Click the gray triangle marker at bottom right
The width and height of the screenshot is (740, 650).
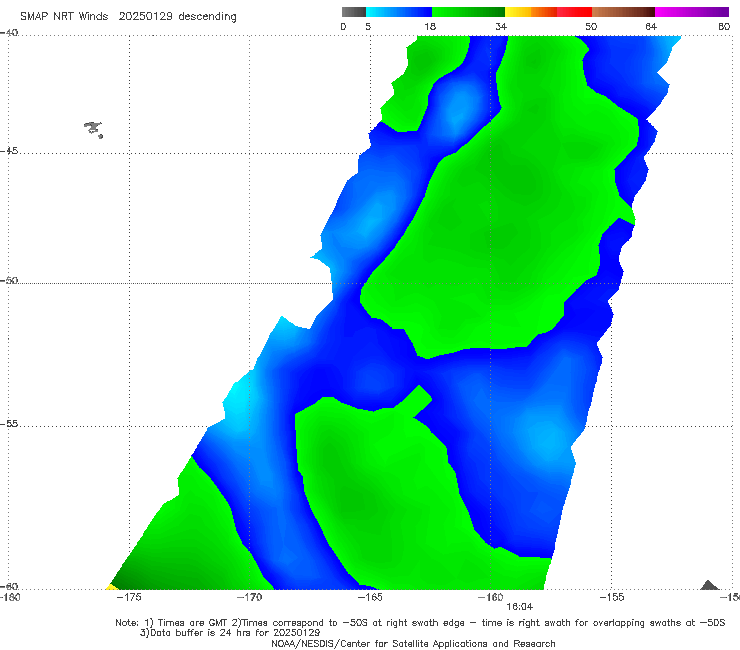click(709, 585)
